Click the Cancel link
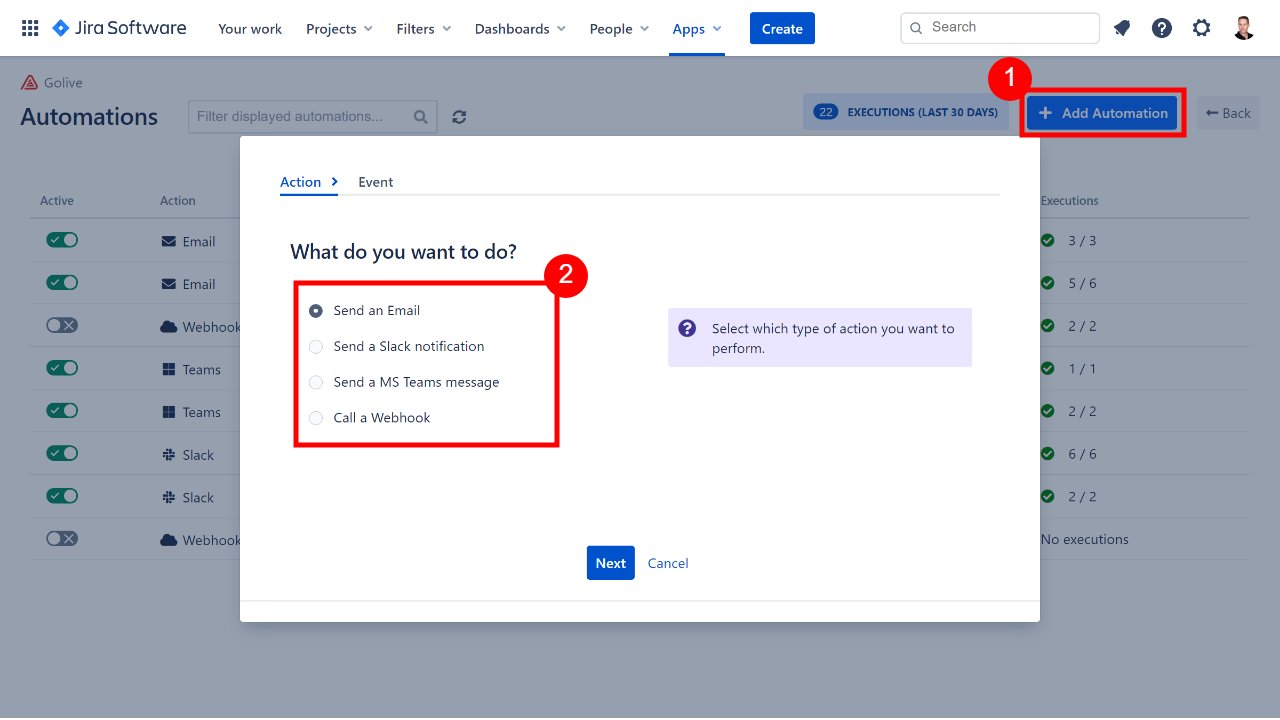Screen dimensions: 1280x720 click(x=668, y=563)
